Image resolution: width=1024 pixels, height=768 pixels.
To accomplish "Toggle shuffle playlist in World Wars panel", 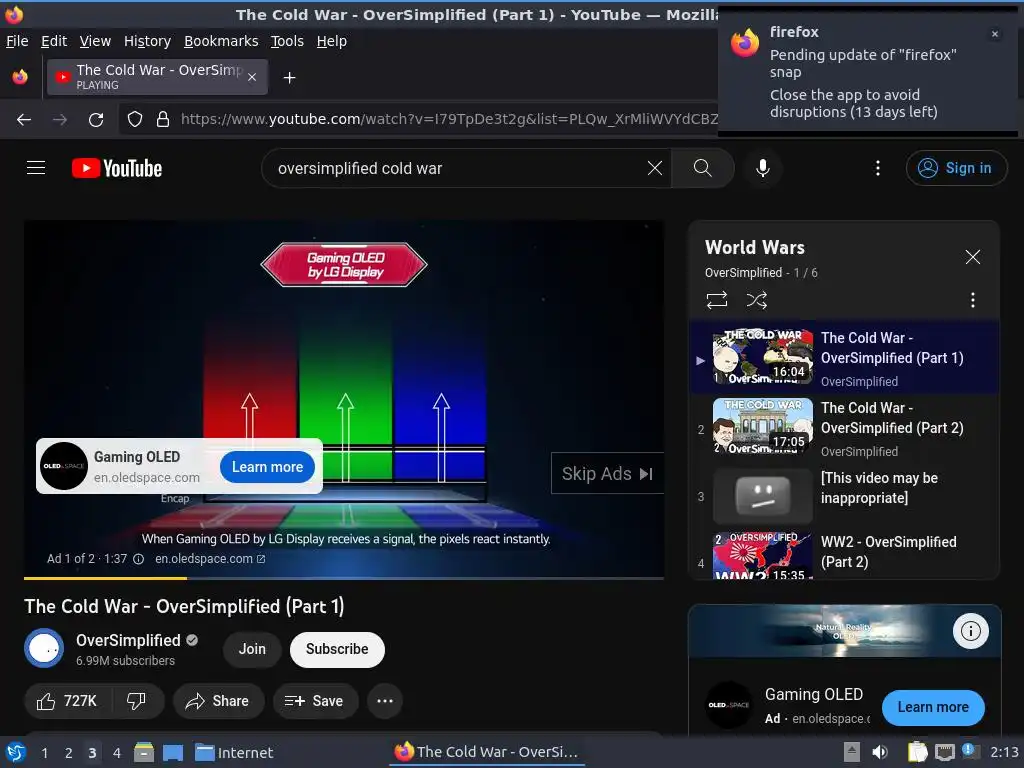I will point(756,300).
